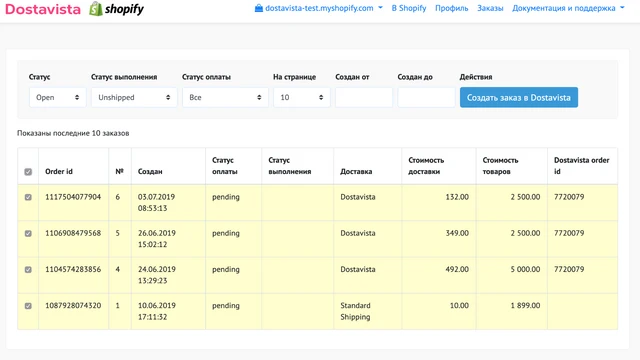Open the На странице count dropdown
The height and width of the screenshot is (360, 640).
pos(302,98)
